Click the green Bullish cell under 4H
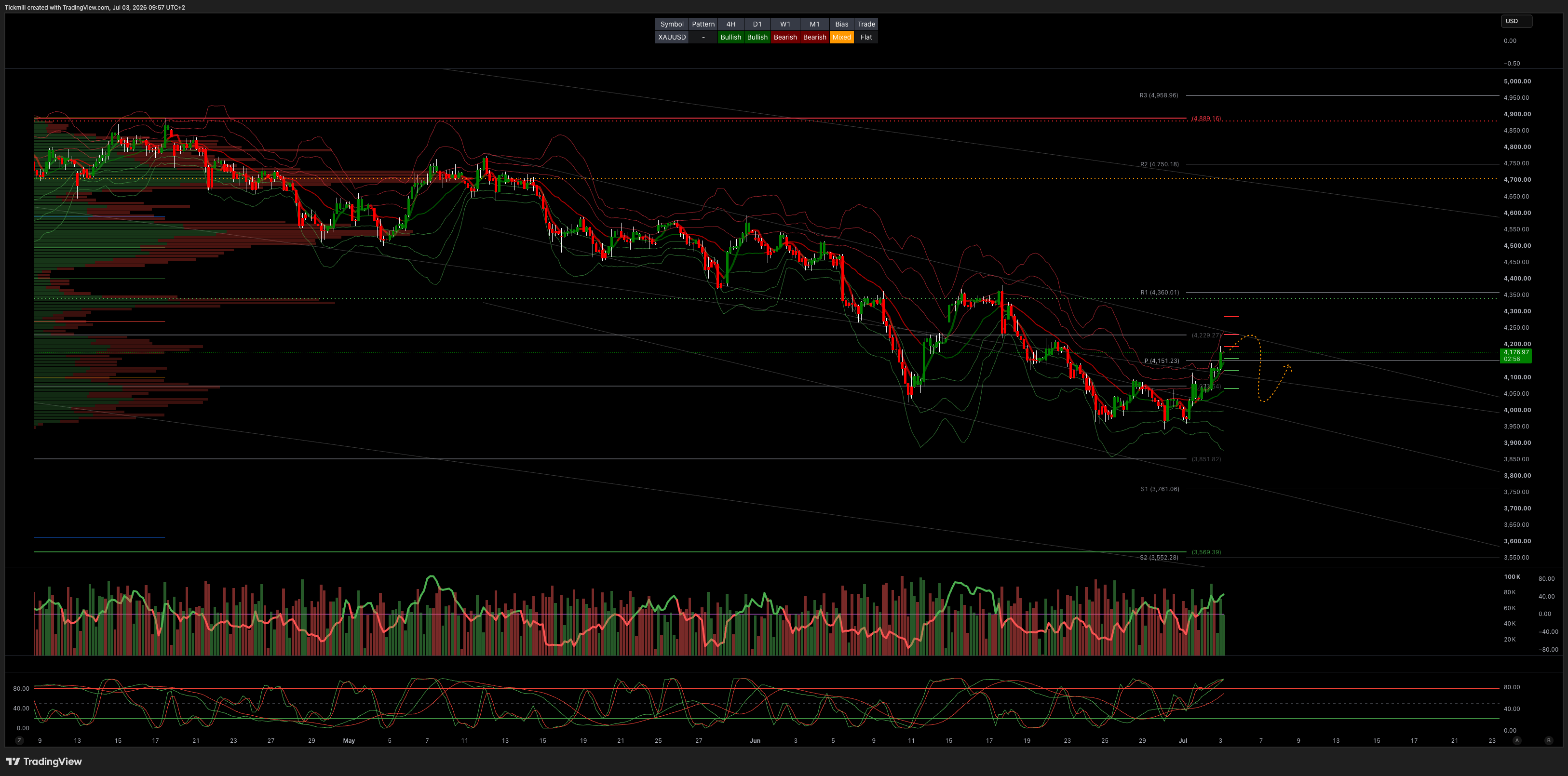This screenshot has width=1568, height=776. coord(730,37)
